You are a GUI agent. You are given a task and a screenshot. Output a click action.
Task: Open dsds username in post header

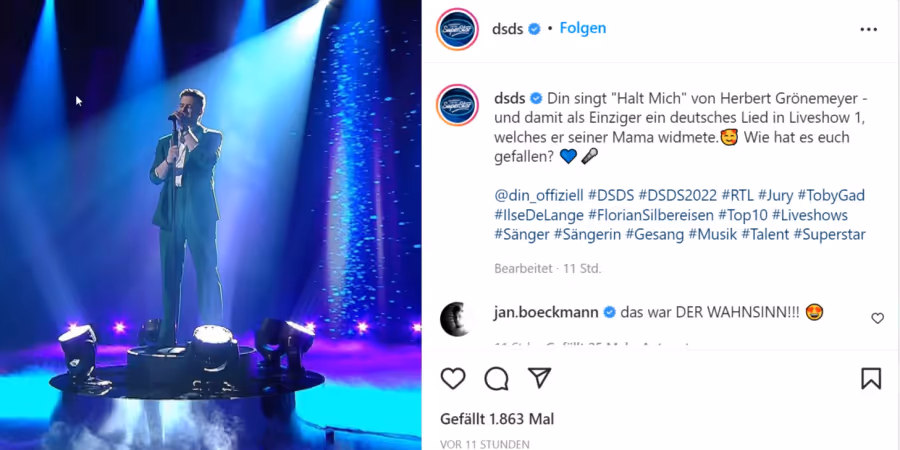point(507,29)
